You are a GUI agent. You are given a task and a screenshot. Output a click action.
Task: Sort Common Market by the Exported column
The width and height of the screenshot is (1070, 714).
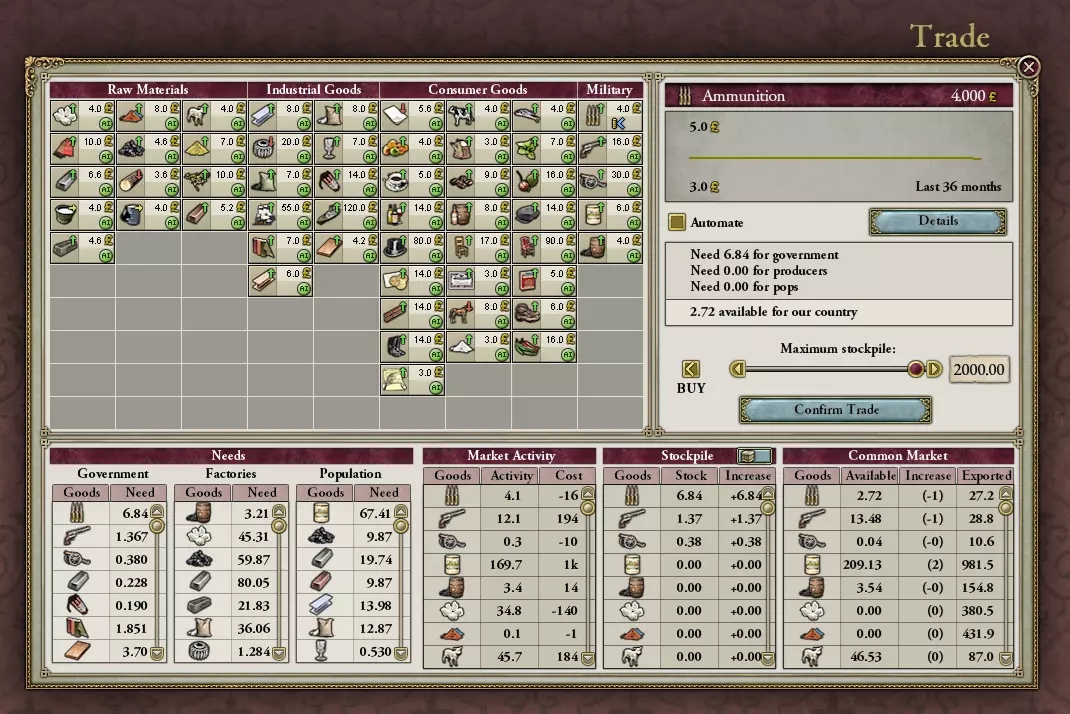(986, 475)
